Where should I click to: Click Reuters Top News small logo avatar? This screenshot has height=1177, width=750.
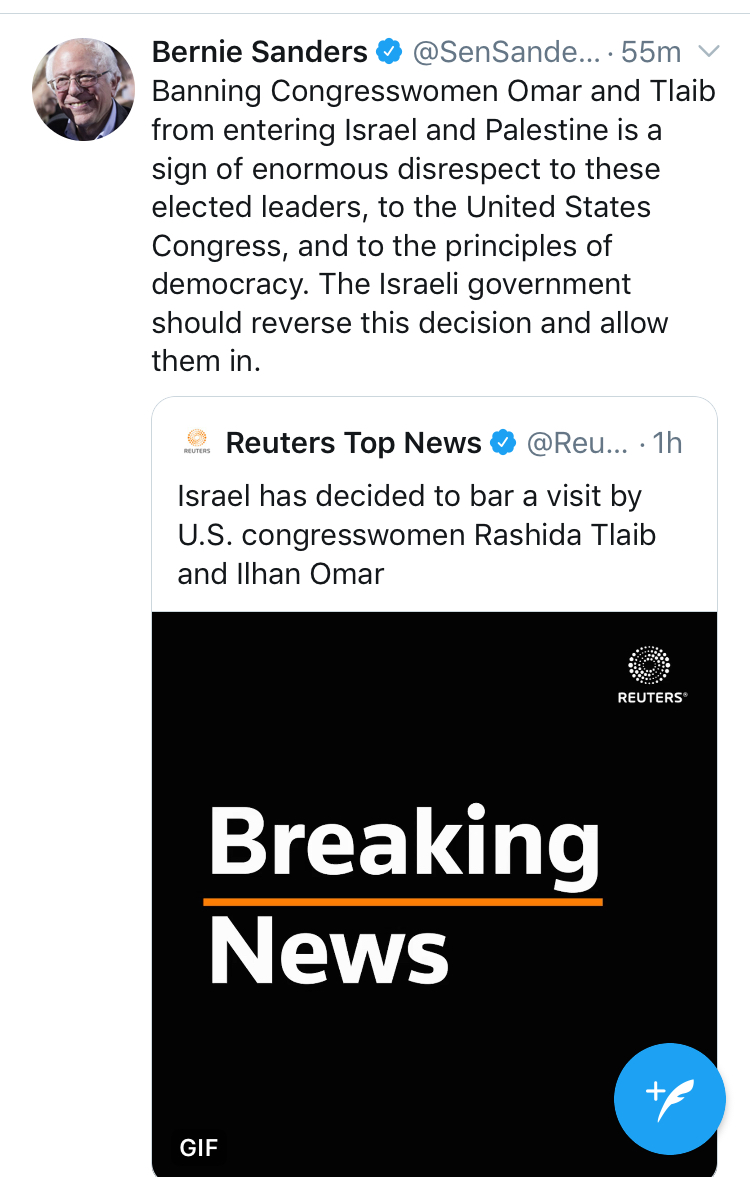point(197,441)
